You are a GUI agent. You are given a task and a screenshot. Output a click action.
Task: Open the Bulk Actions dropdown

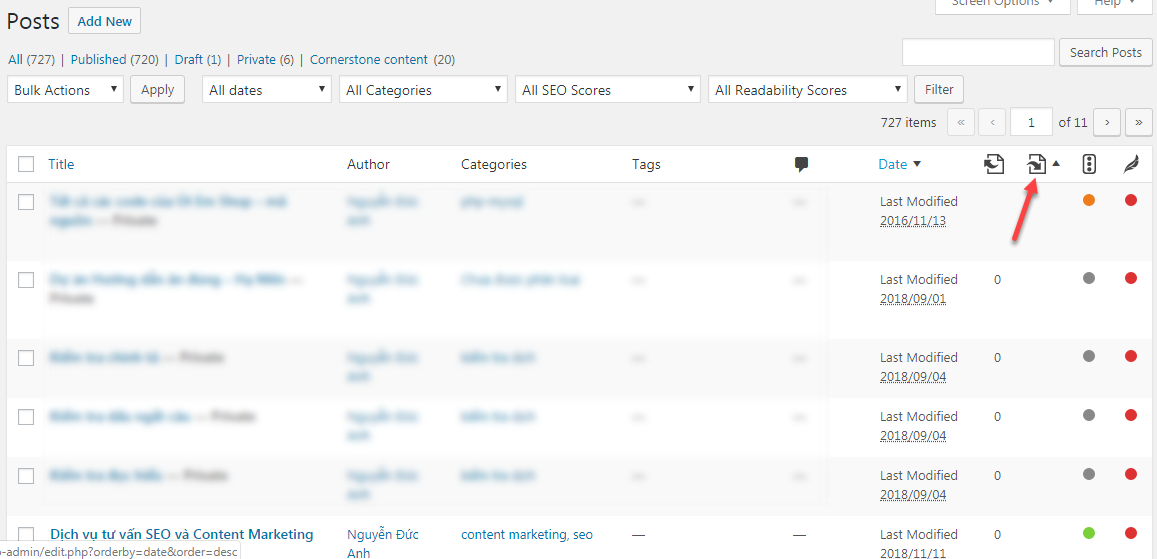point(66,90)
